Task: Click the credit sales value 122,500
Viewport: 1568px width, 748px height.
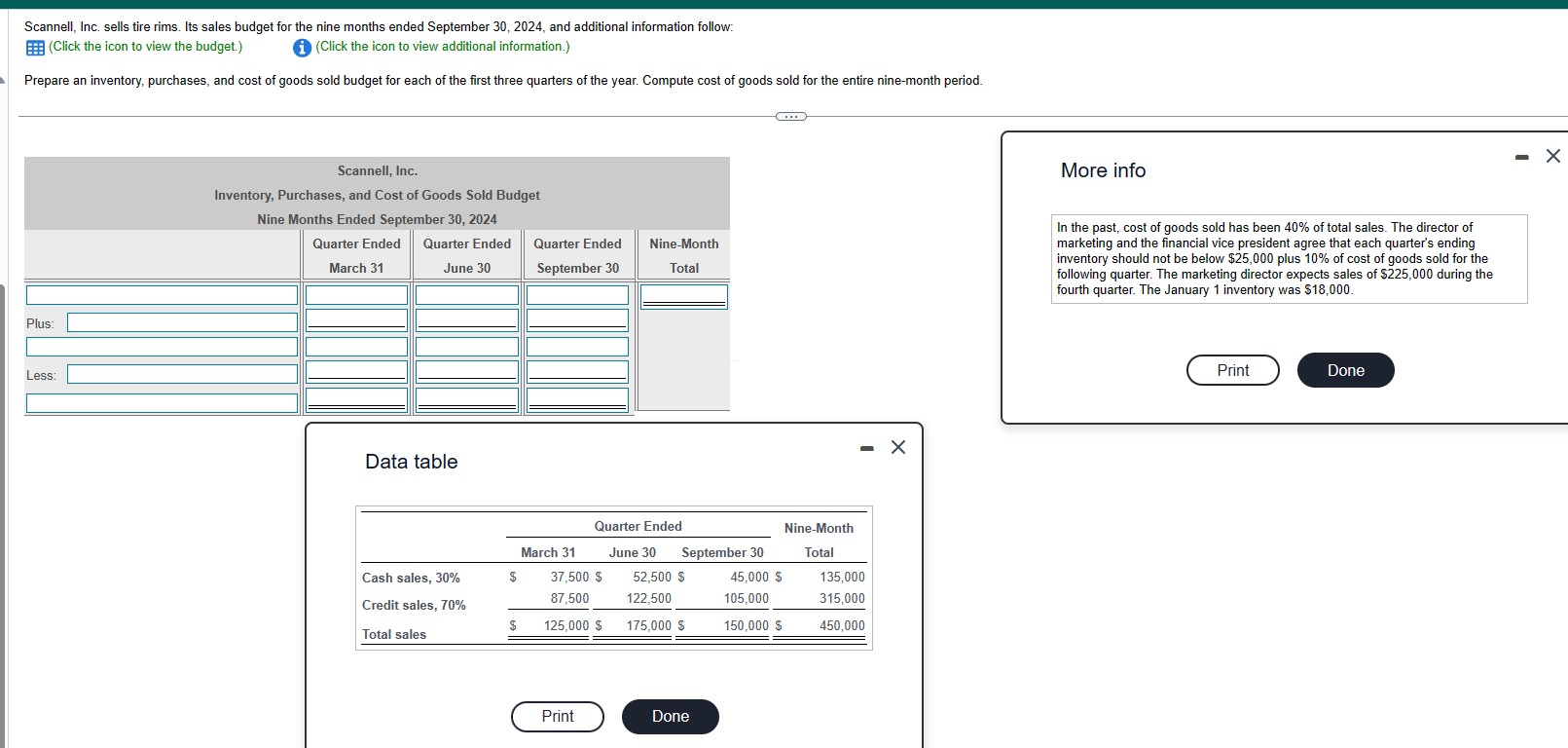Action: click(649, 599)
